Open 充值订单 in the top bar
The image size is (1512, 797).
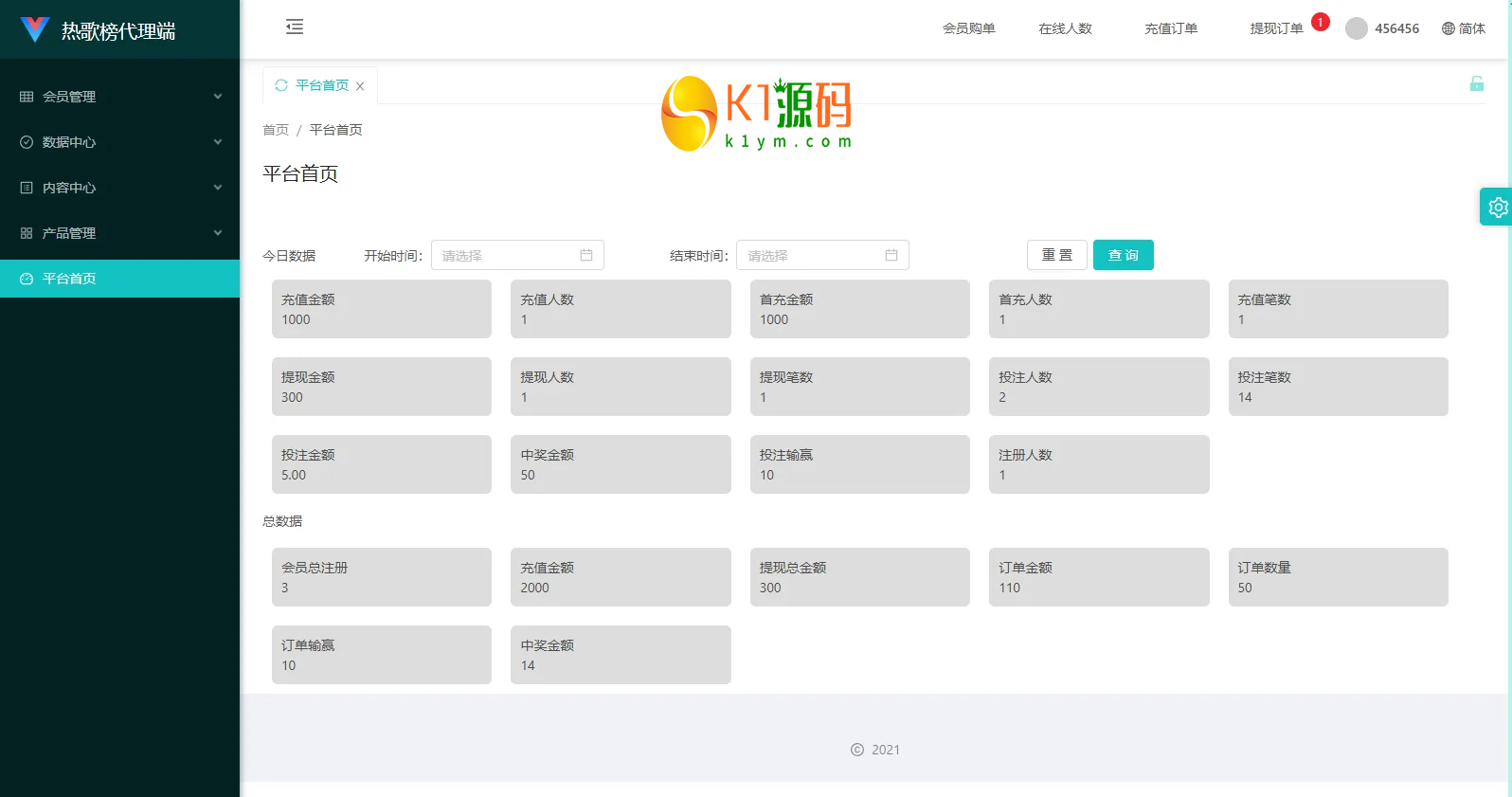tap(1171, 28)
